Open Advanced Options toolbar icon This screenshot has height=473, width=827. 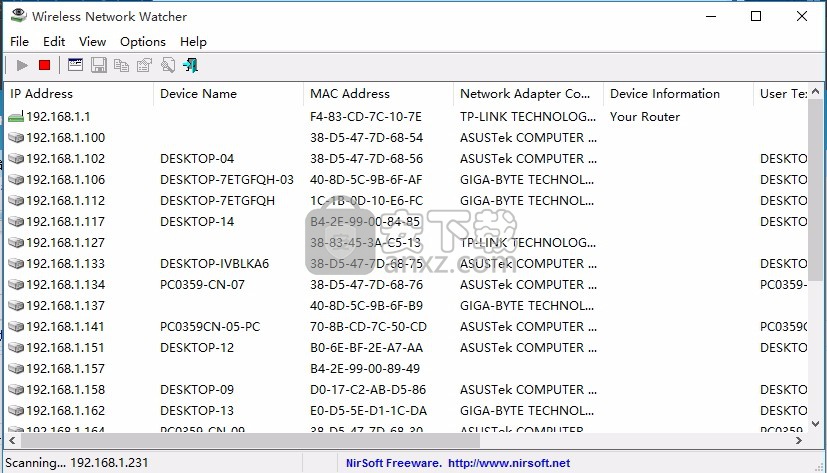[75, 65]
